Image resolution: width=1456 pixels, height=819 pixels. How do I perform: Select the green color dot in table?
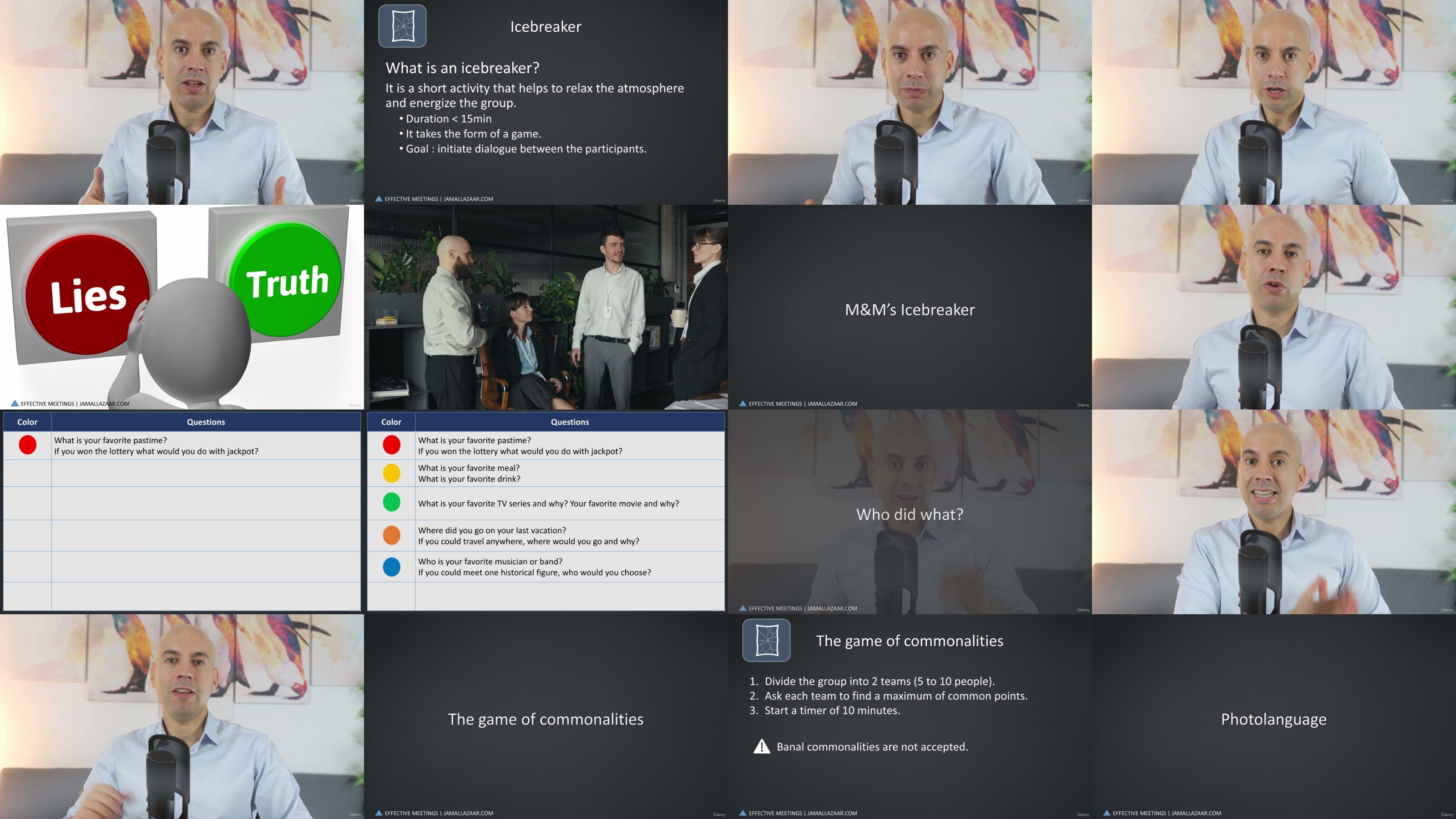coord(391,502)
